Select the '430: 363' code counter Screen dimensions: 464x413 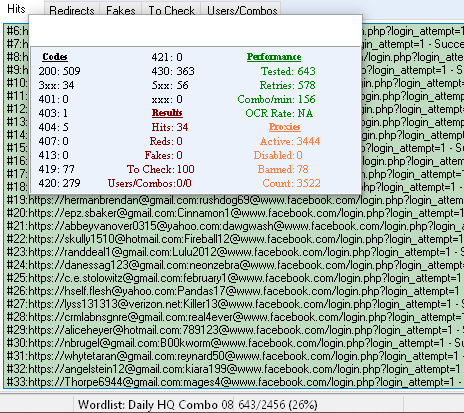(173, 71)
